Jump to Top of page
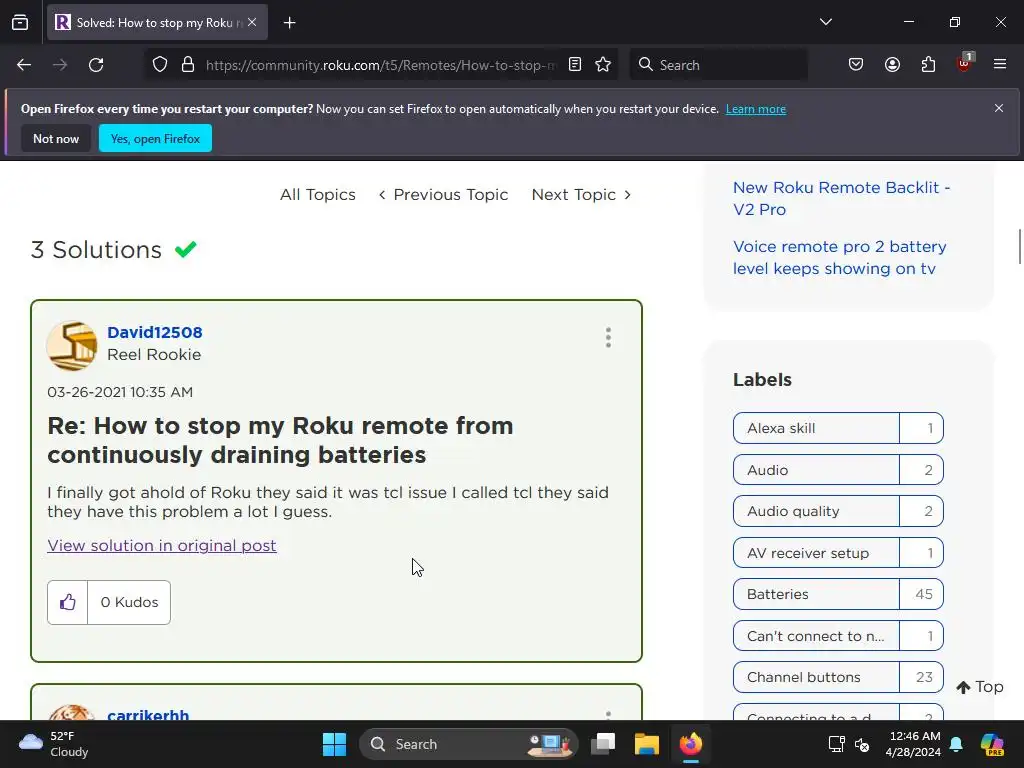Viewport: 1024px width, 768px height. click(980, 687)
